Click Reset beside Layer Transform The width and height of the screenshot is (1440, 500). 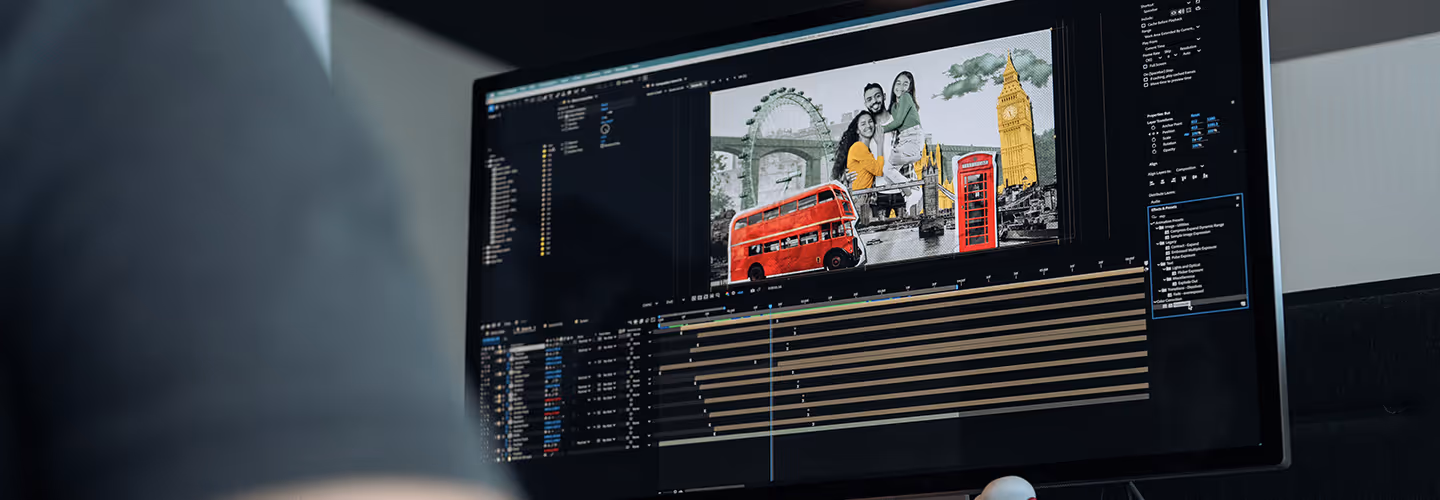[x=1195, y=115]
